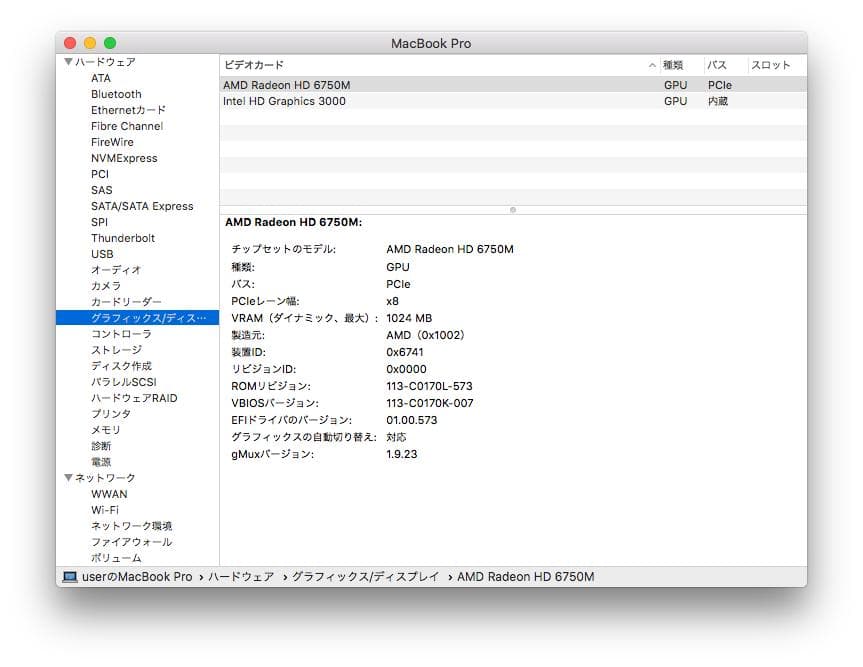Click the sort arrow in ビデオカード header
This screenshot has width=863, height=667.
click(x=652, y=65)
